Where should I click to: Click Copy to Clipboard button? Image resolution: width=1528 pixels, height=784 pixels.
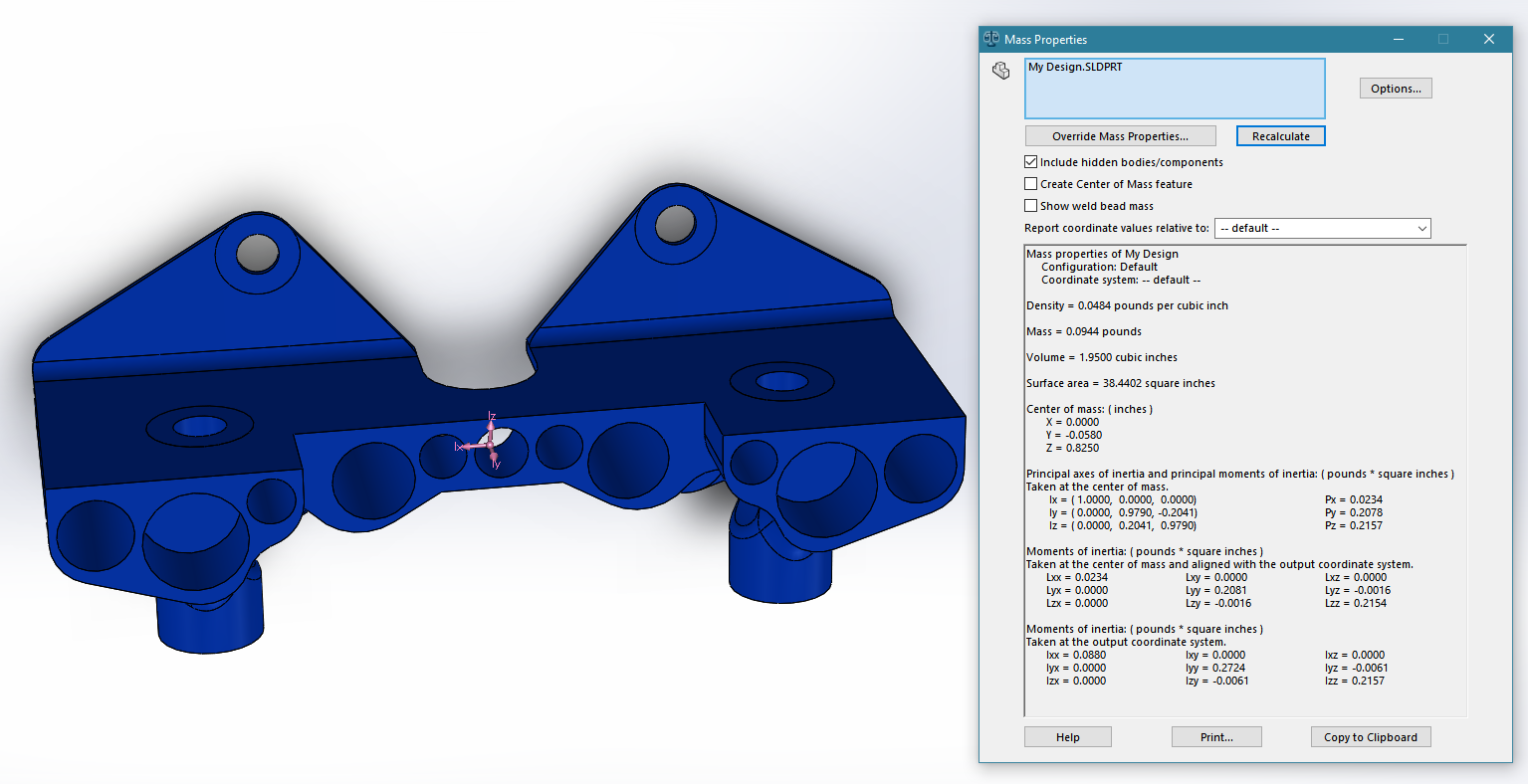pos(1371,737)
